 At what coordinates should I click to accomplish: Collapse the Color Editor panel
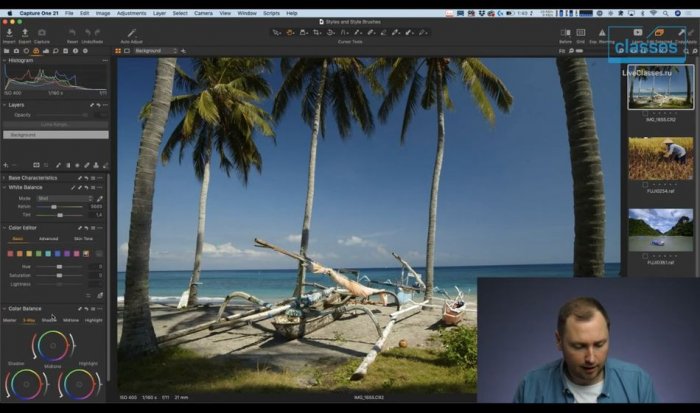tap(4, 228)
